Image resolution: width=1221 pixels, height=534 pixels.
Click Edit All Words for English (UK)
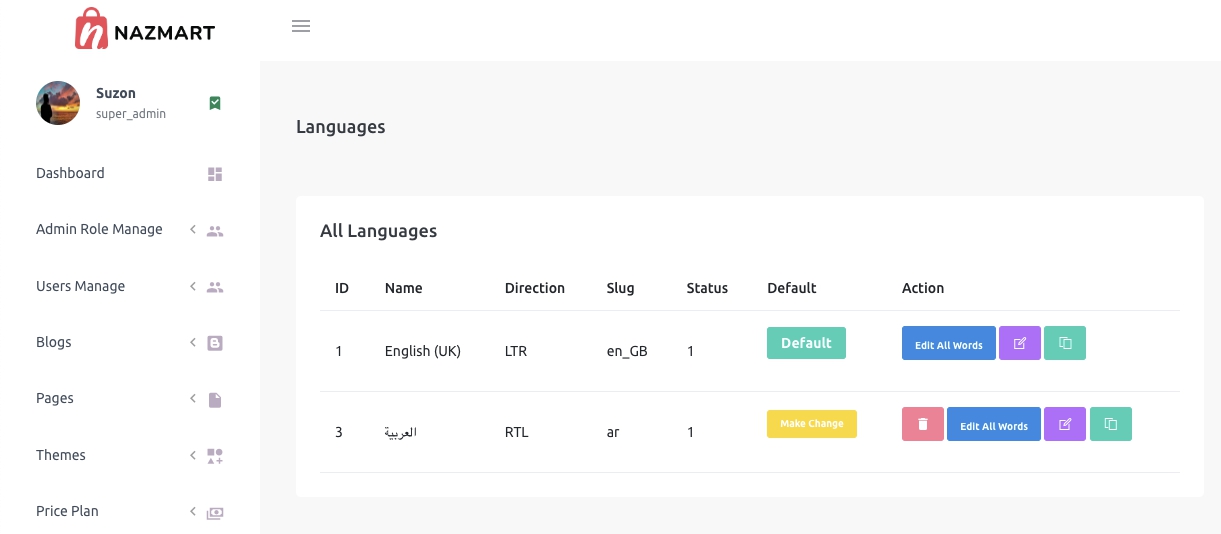coord(948,344)
